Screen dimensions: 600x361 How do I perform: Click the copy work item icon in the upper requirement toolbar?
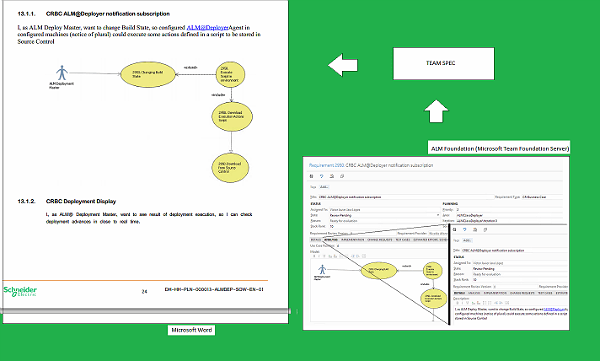pyautogui.click(x=342, y=176)
